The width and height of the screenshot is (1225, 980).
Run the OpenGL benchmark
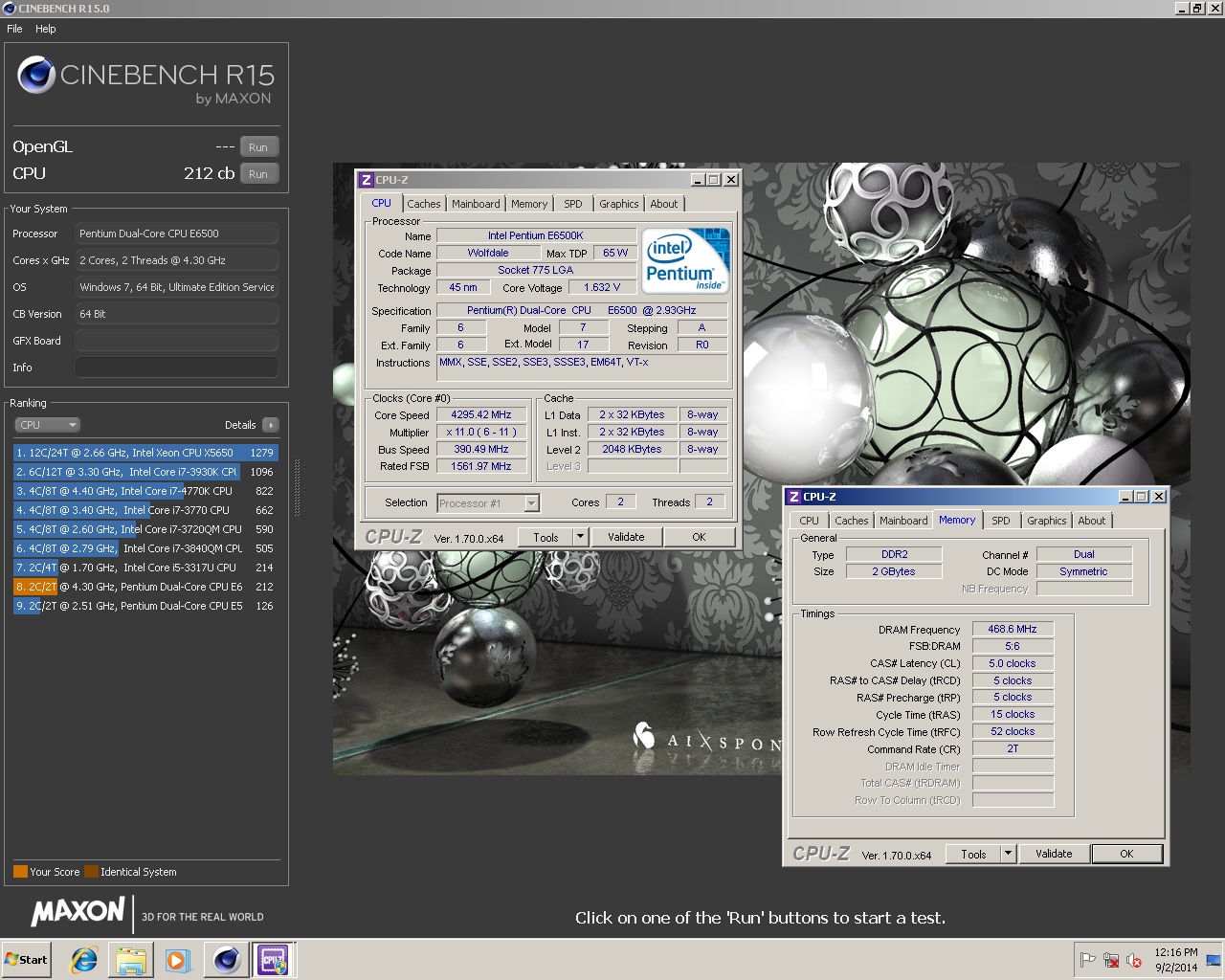tap(258, 147)
